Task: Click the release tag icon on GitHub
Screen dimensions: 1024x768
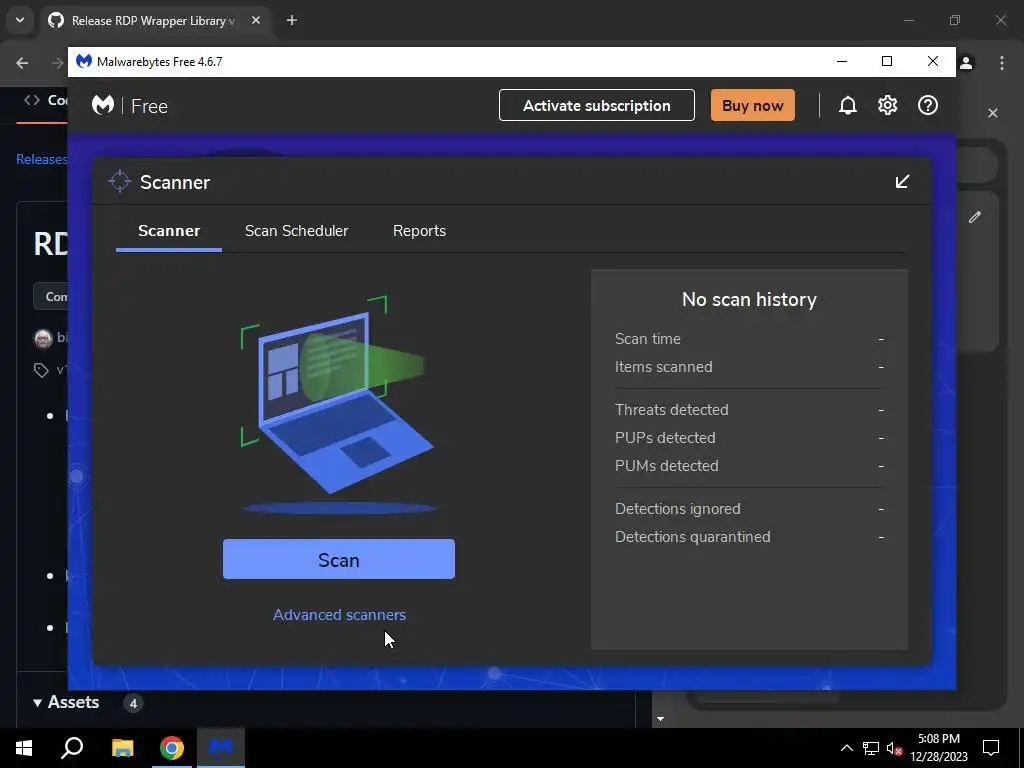Action: click(41, 370)
